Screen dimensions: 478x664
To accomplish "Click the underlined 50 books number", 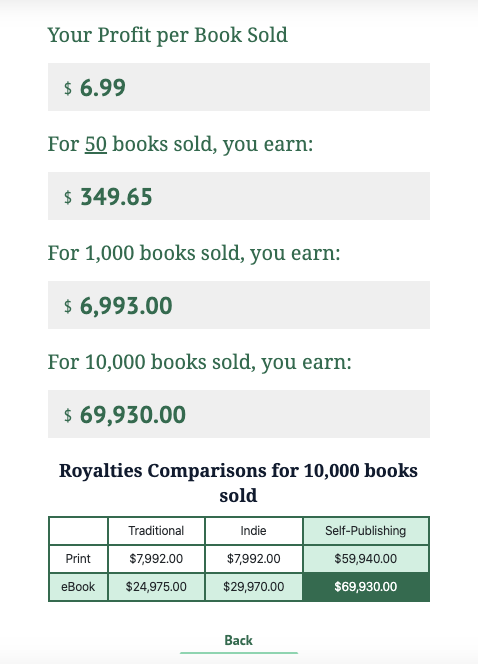I will [96, 144].
